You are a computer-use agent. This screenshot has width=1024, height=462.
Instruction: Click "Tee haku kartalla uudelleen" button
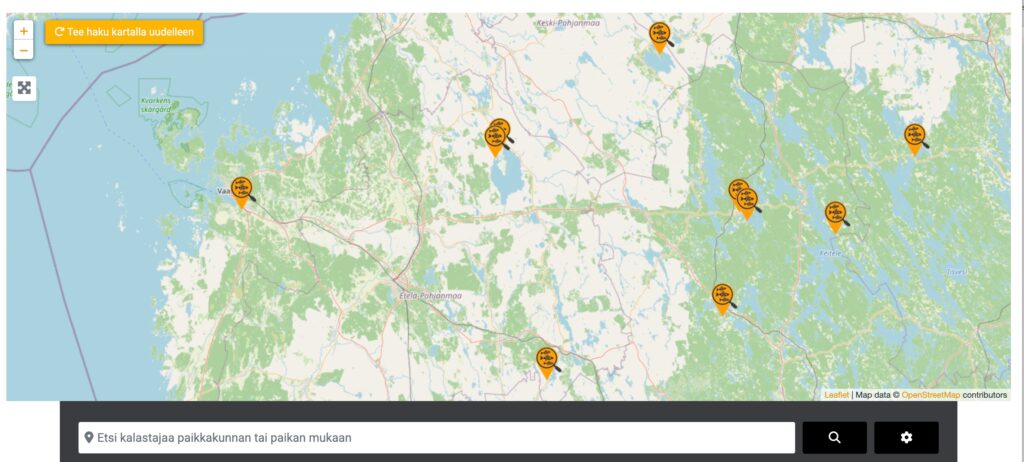coord(124,31)
